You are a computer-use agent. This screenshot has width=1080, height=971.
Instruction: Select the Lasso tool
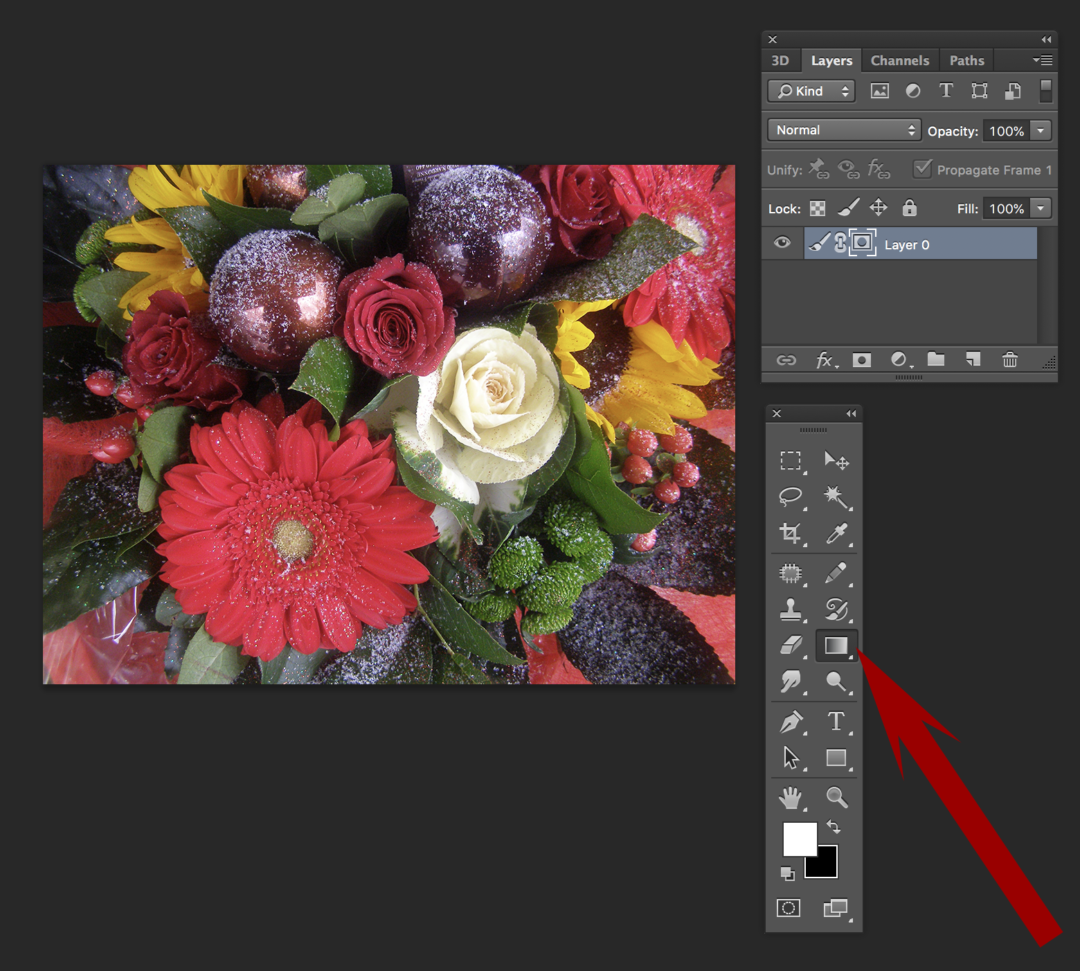coord(790,497)
